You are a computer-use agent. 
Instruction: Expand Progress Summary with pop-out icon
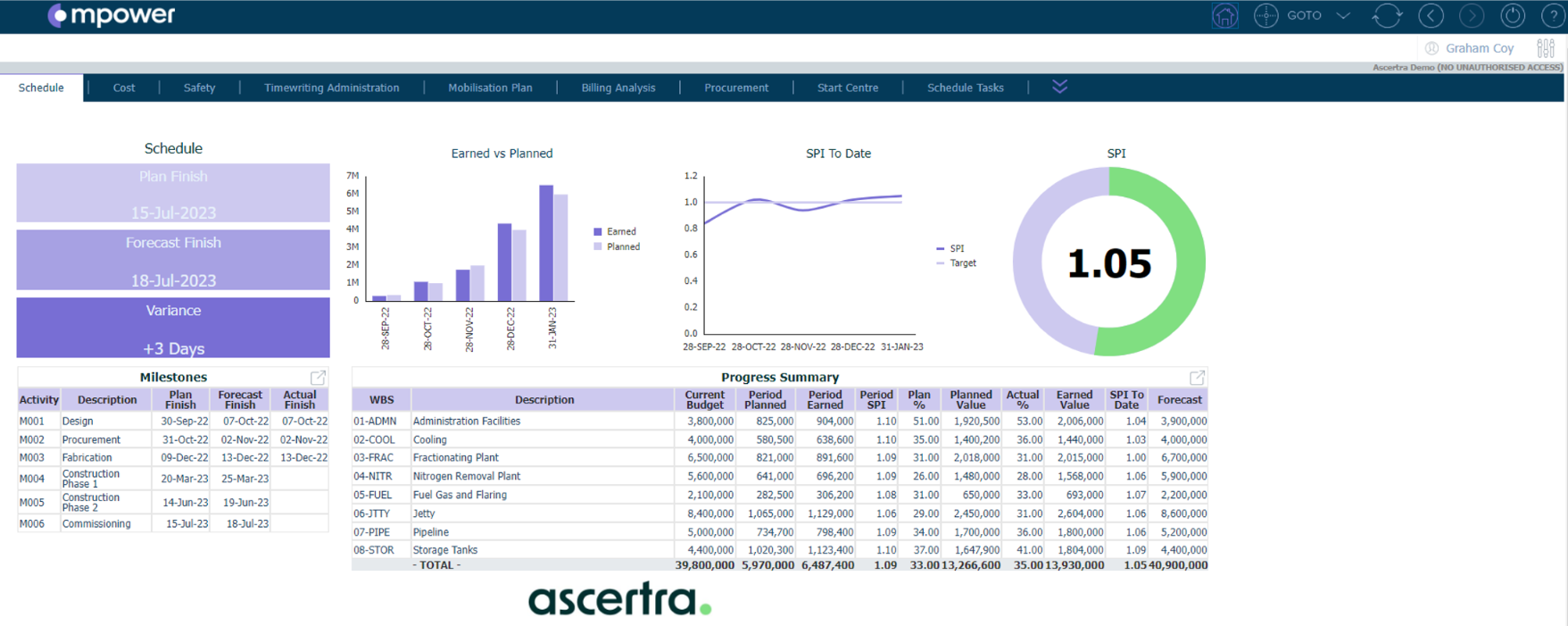(x=1197, y=378)
